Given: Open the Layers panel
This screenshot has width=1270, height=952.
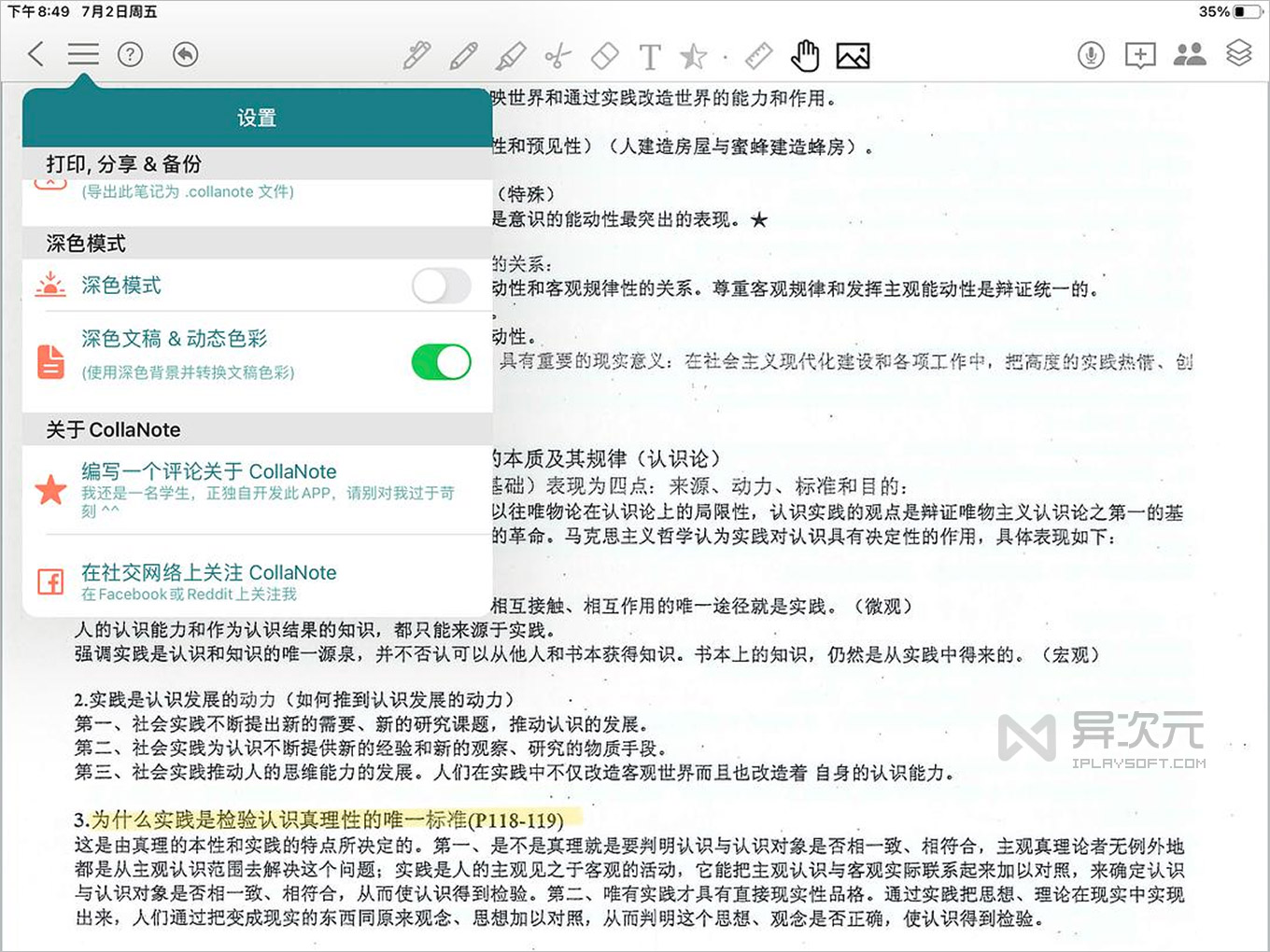Looking at the screenshot, I should [1239, 54].
